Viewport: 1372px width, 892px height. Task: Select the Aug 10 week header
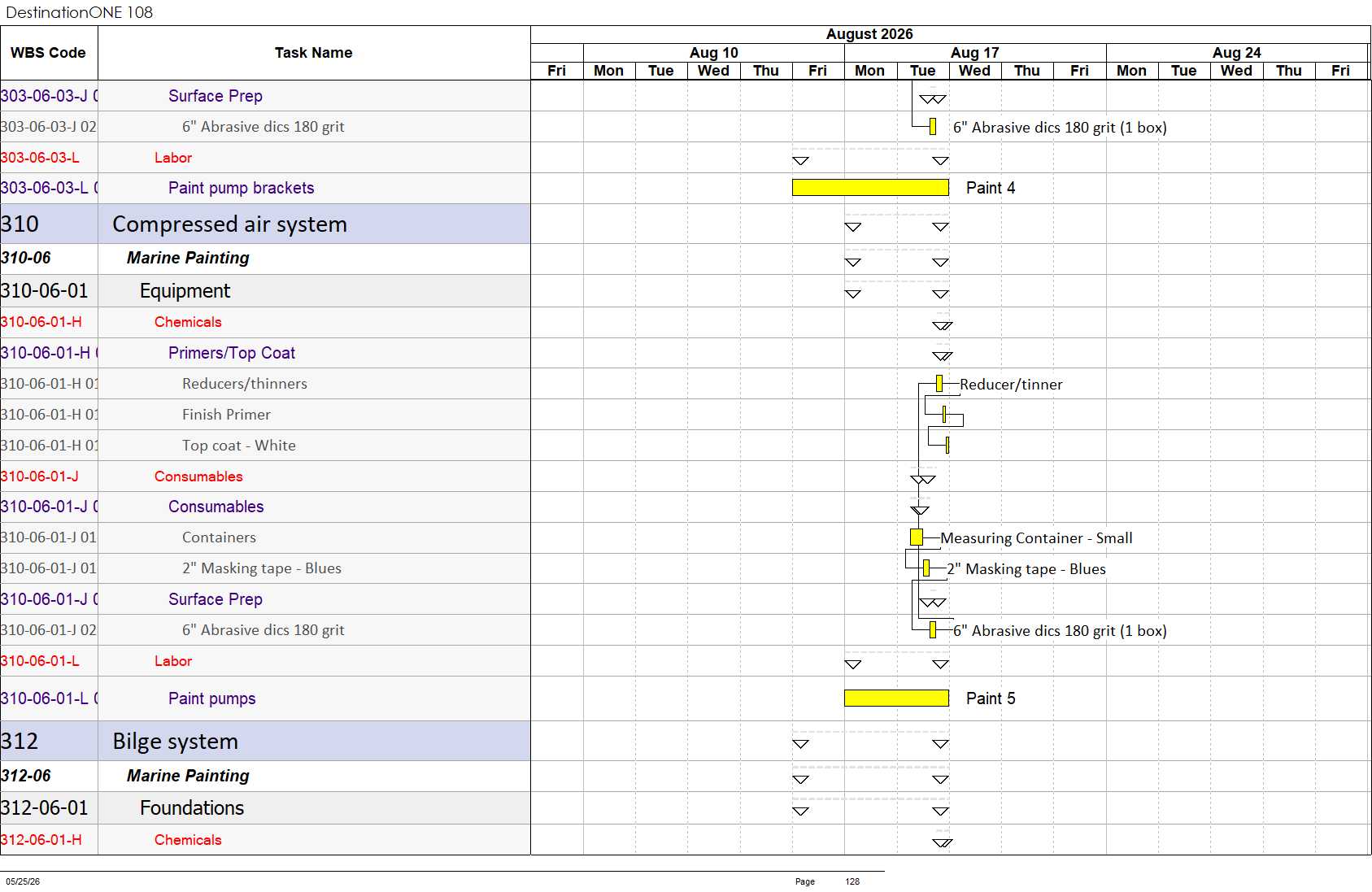[714, 53]
